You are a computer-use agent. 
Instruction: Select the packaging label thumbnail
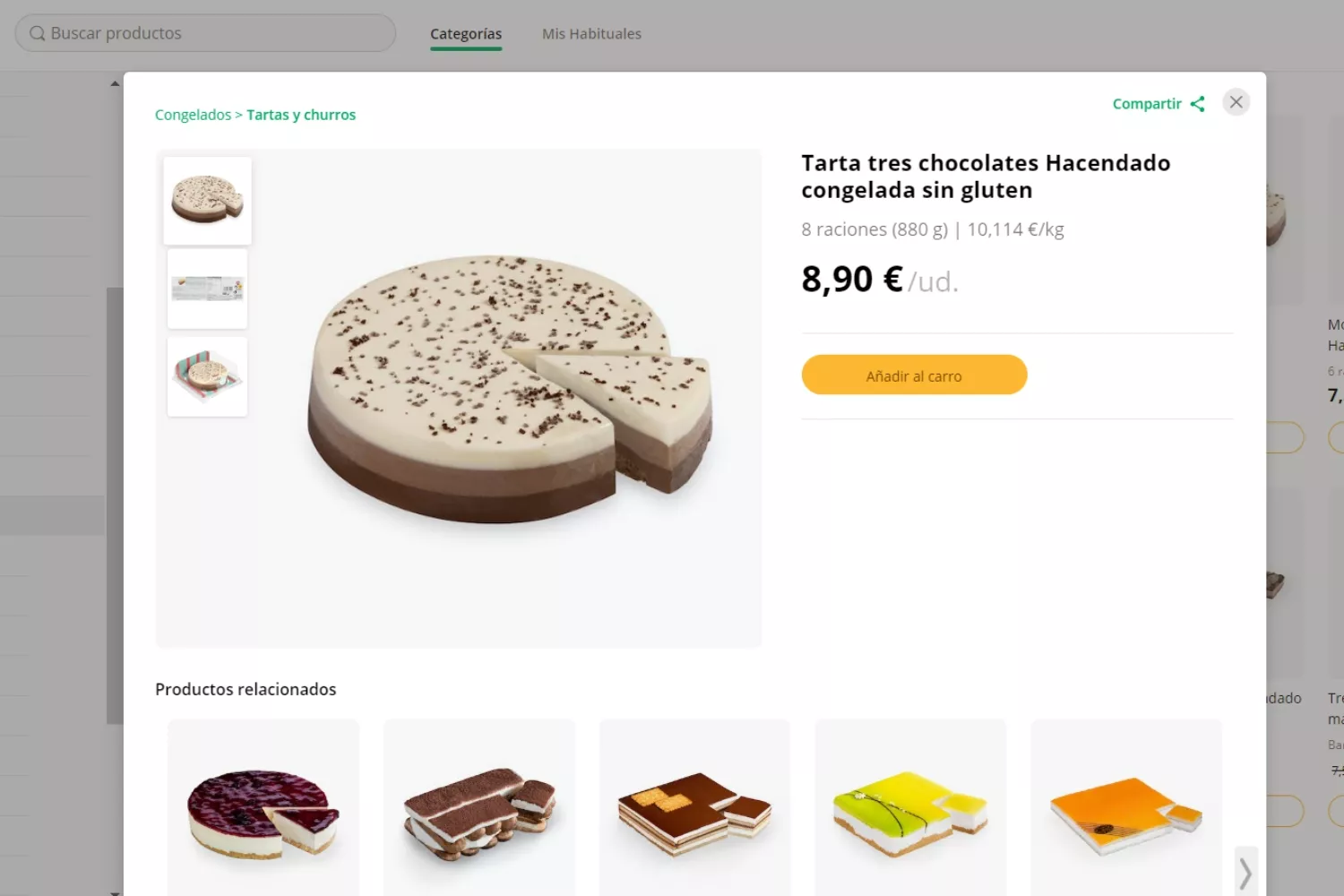click(207, 289)
